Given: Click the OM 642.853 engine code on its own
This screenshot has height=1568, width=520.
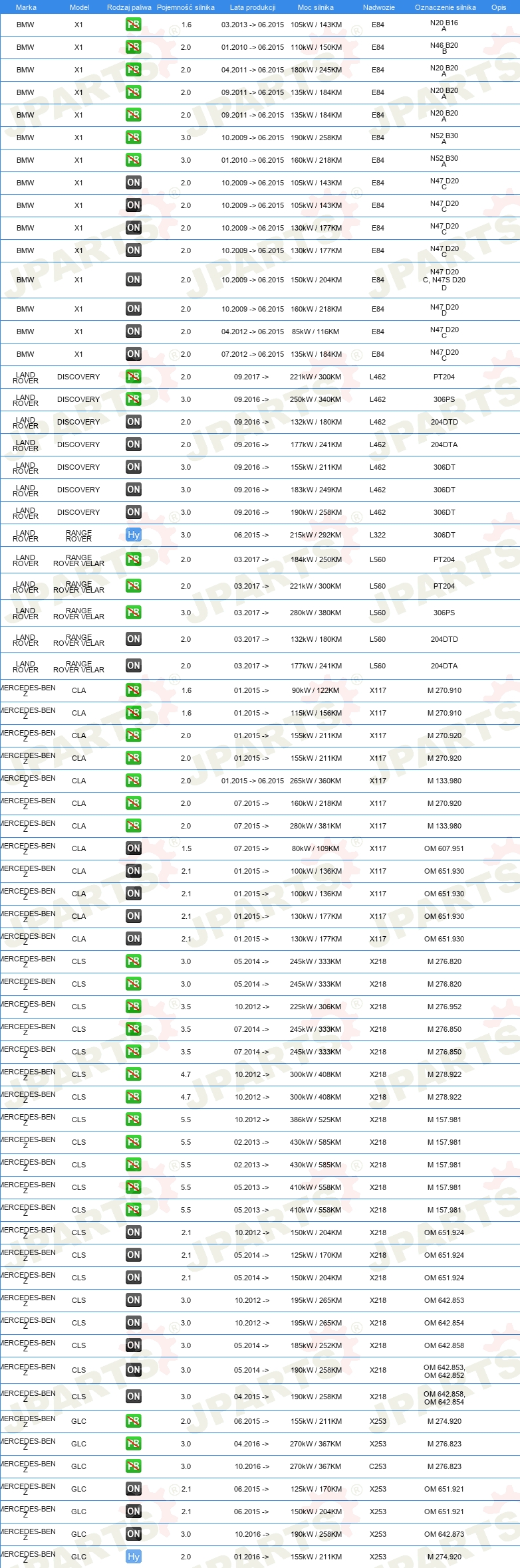Looking at the screenshot, I should point(444,1300).
